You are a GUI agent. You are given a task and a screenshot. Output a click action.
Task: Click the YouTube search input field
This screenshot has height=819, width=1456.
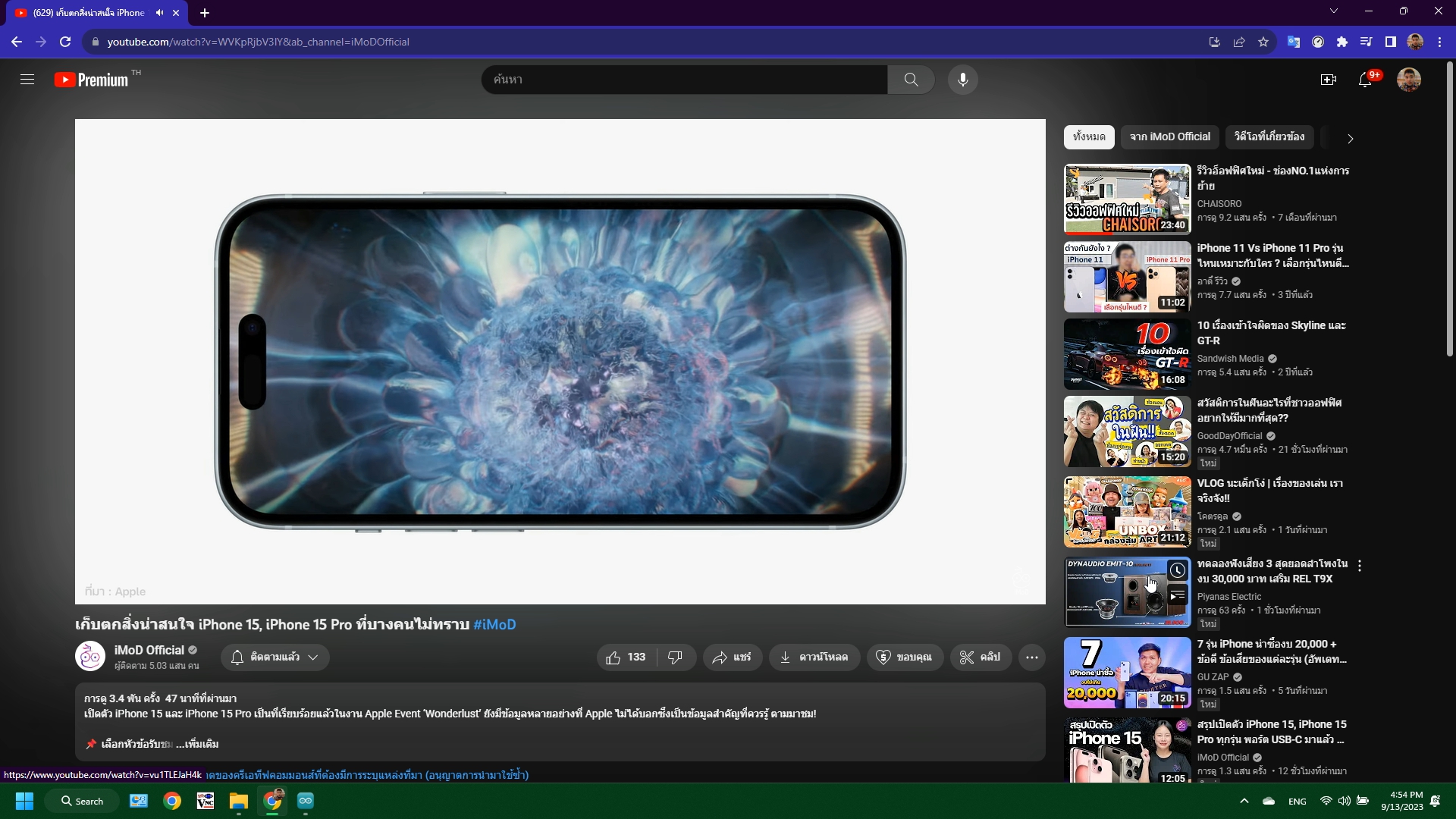click(x=685, y=80)
